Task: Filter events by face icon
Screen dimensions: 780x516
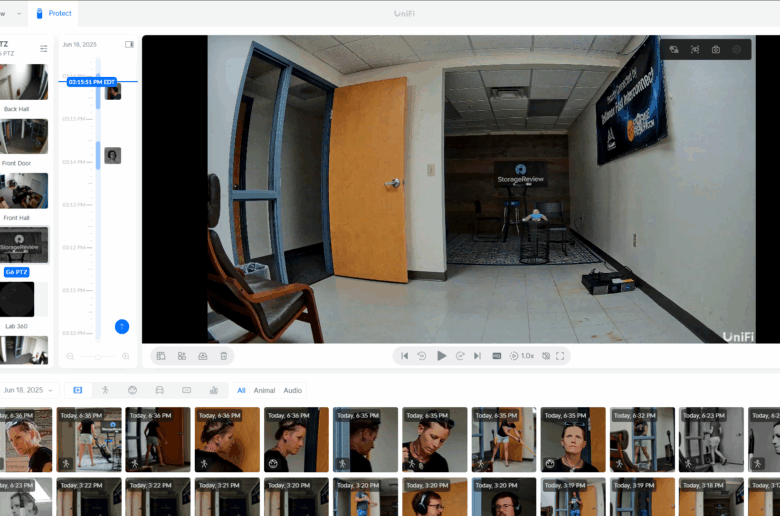Action: coord(132,390)
